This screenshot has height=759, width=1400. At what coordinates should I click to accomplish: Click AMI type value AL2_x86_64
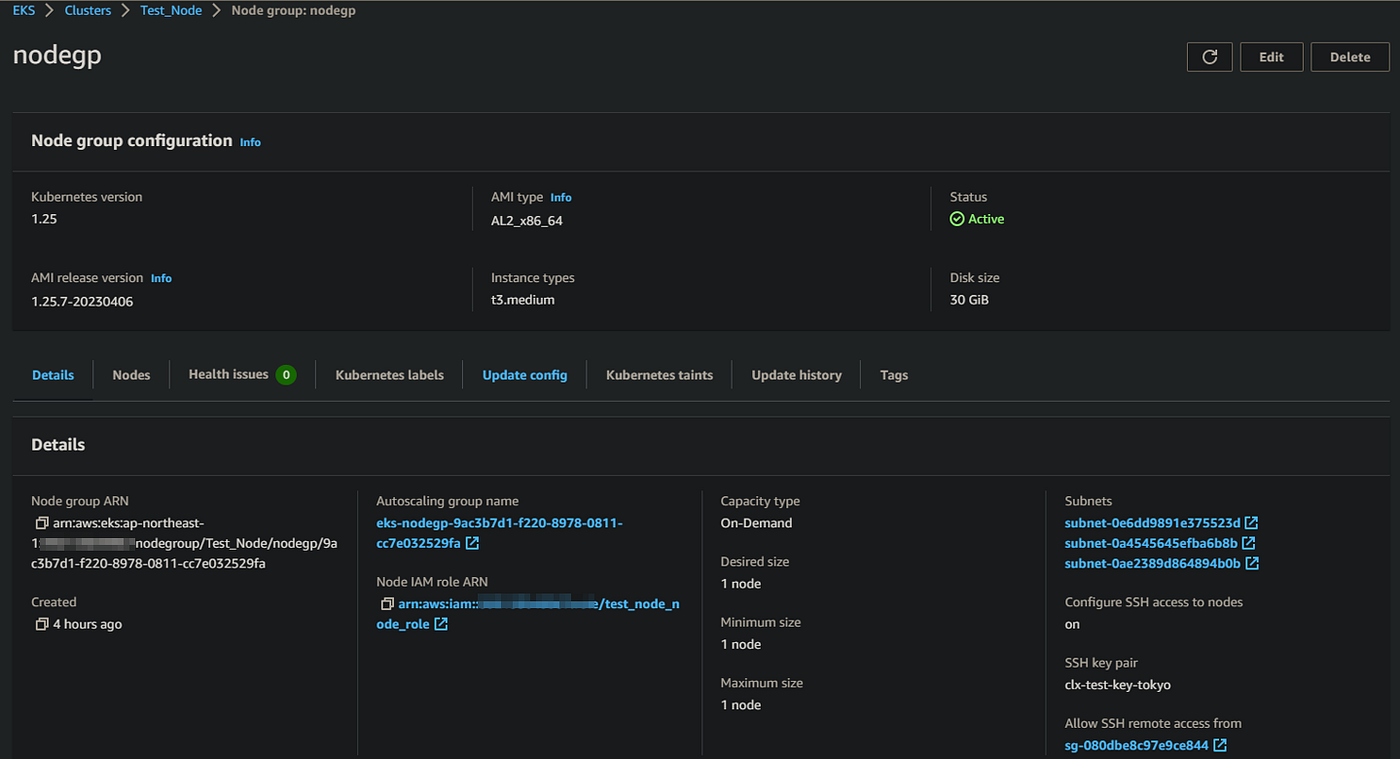click(527, 220)
